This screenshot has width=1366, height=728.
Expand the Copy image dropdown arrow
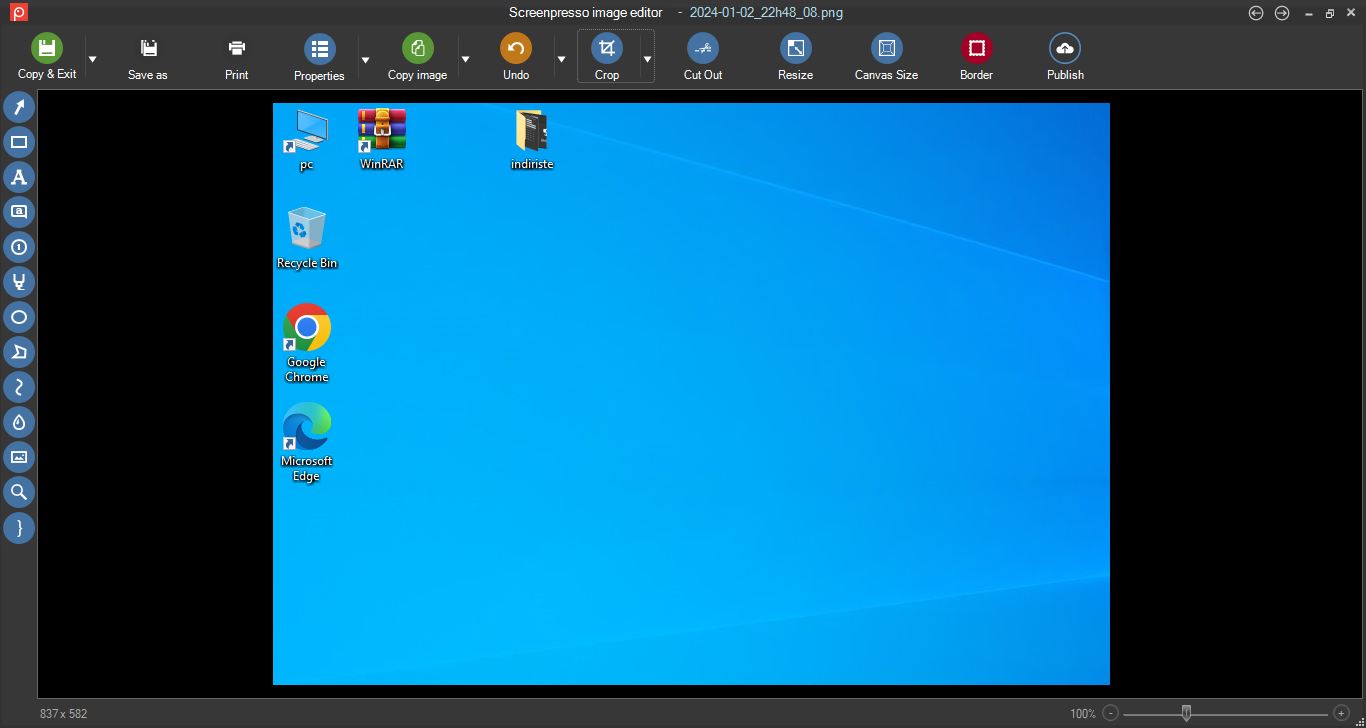click(x=465, y=59)
